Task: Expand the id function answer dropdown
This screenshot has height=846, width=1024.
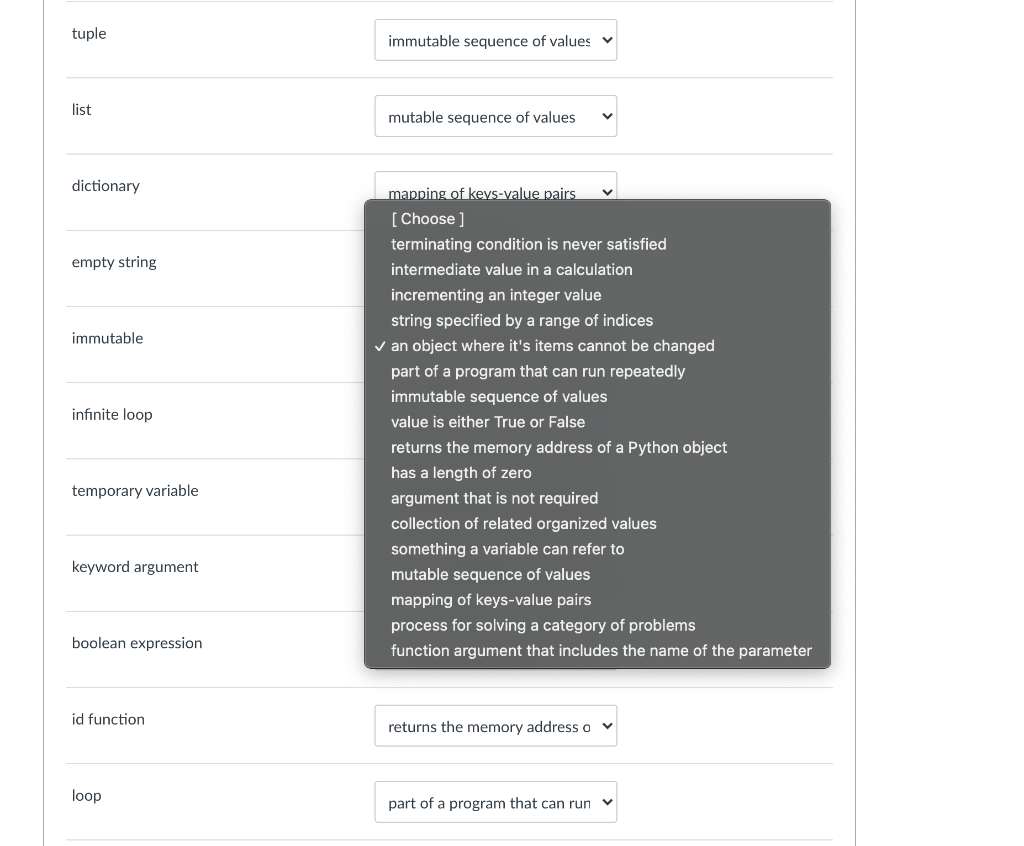Action: 495,727
